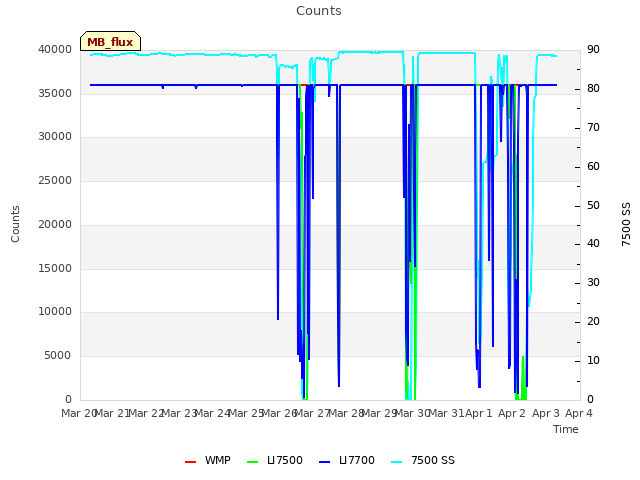Click the 50 tick on right axis
Image resolution: width=640 pixels, height=480 pixels.
click(593, 205)
